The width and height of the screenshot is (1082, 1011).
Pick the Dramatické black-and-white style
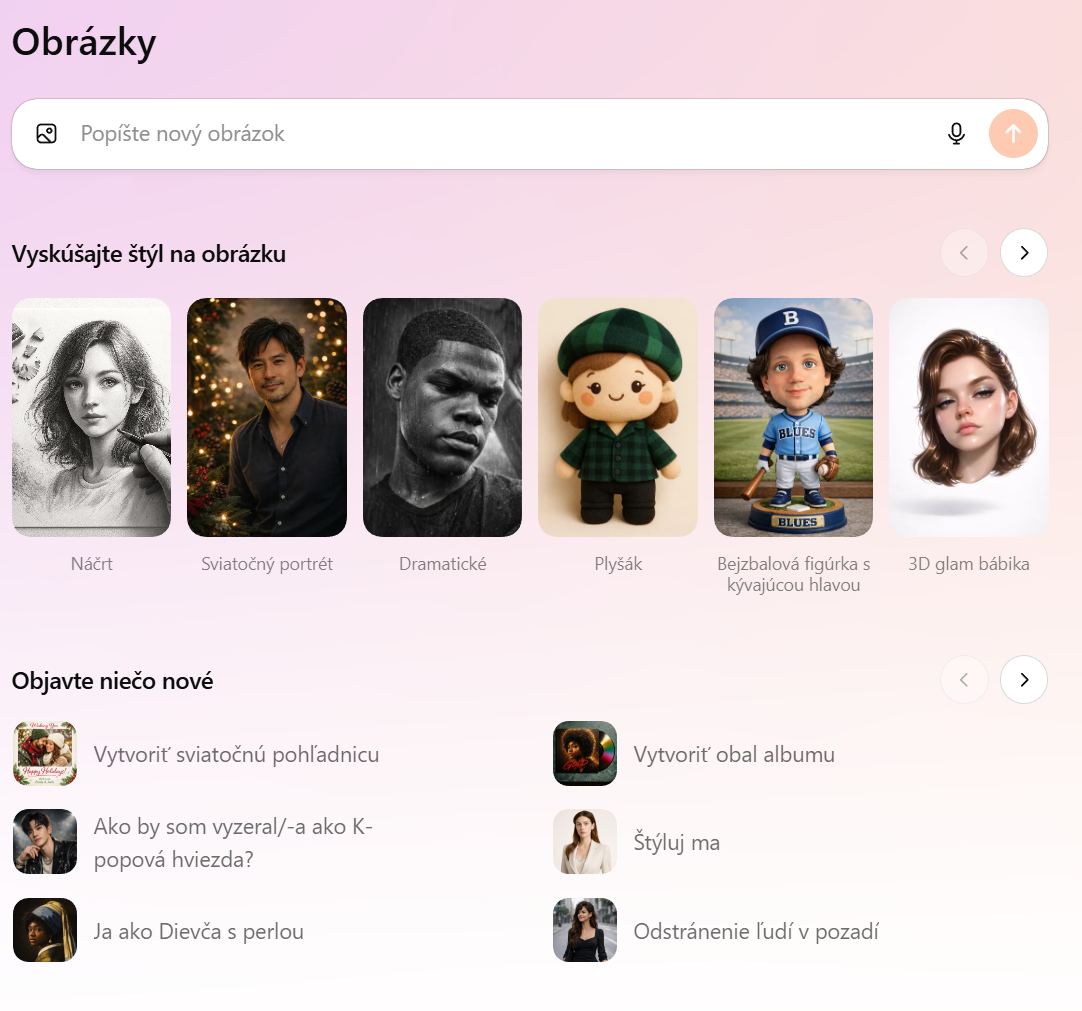pos(442,417)
